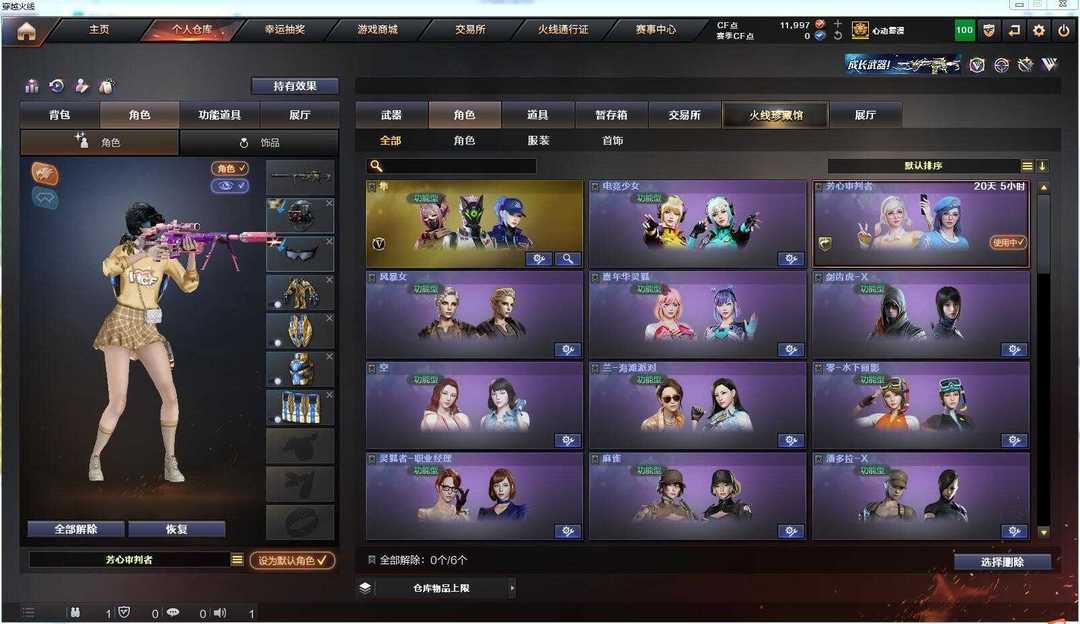
Task: Remove the helmet item from the equipment slot
Action: (x=329, y=203)
